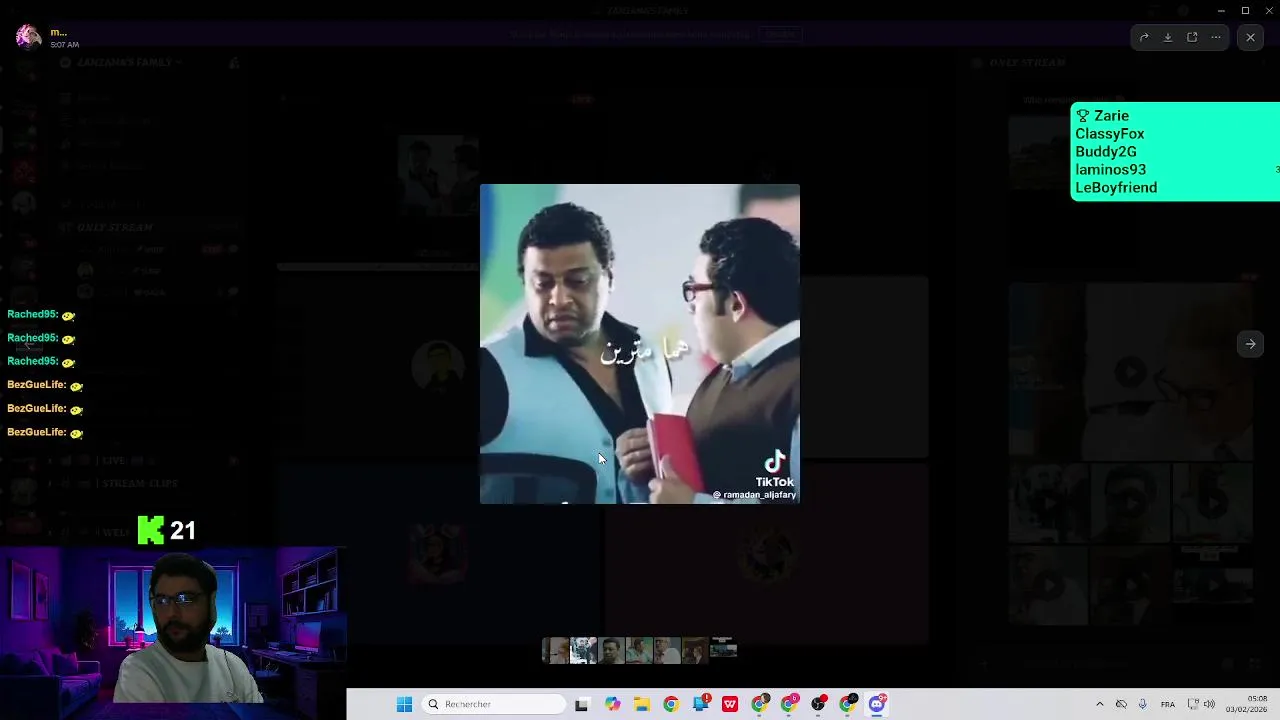Image resolution: width=1280 pixels, height=720 pixels.
Task: Click the enlarged TikTok image
Action: pyautogui.click(x=640, y=344)
